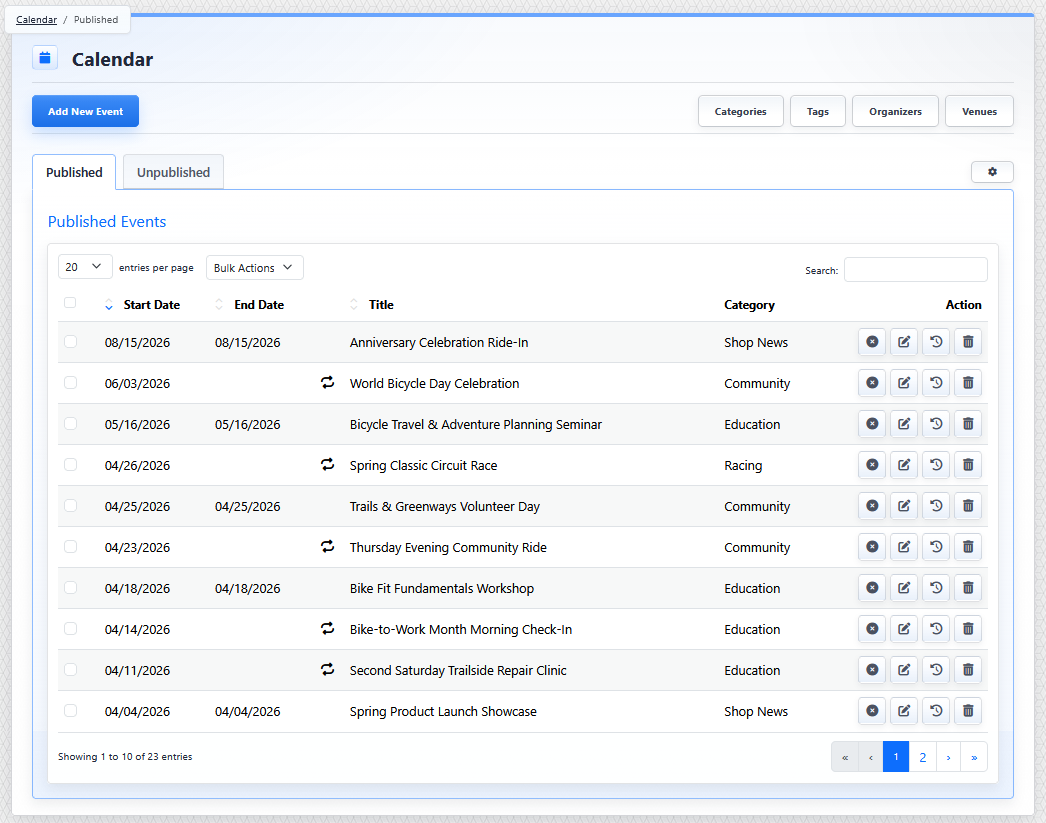Check Trails & Greenways Volunteer Day row
The width and height of the screenshot is (1046, 823).
70,506
